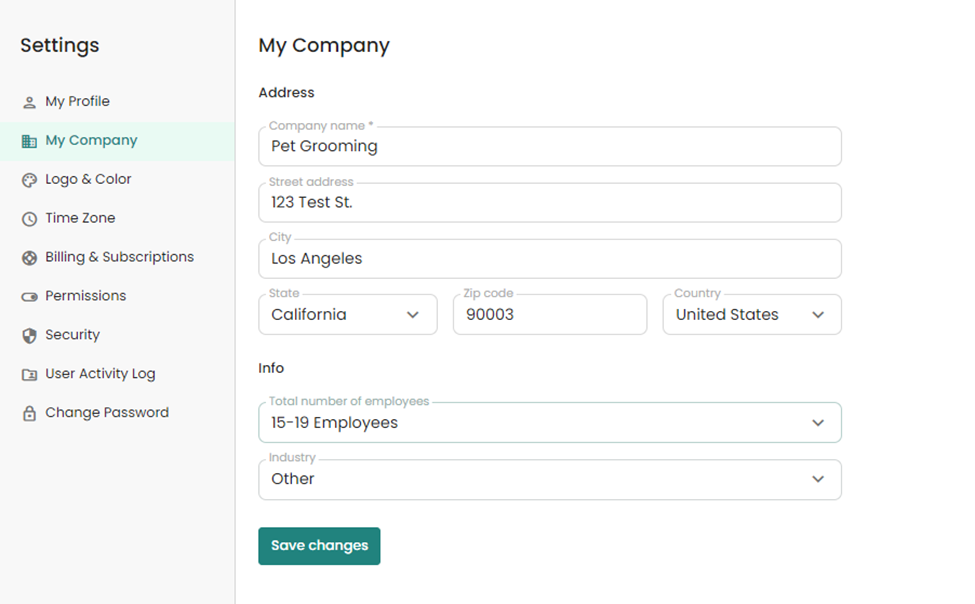Click into the Company name field

pos(549,147)
